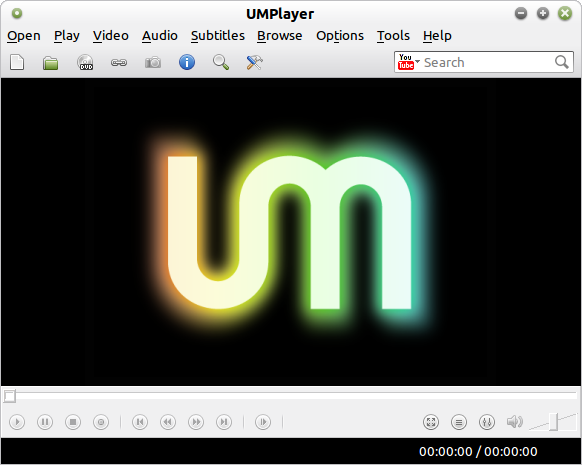Image resolution: width=582 pixels, height=465 pixels.
Task: Click the UM logo video area
Action: 291,232
